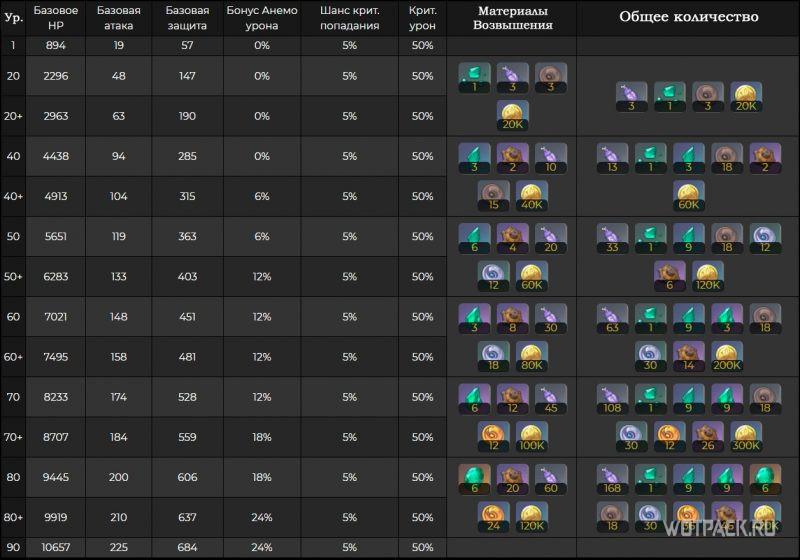Select the 60K Mora coin in level 40 totals

pyautogui.click(x=688, y=196)
